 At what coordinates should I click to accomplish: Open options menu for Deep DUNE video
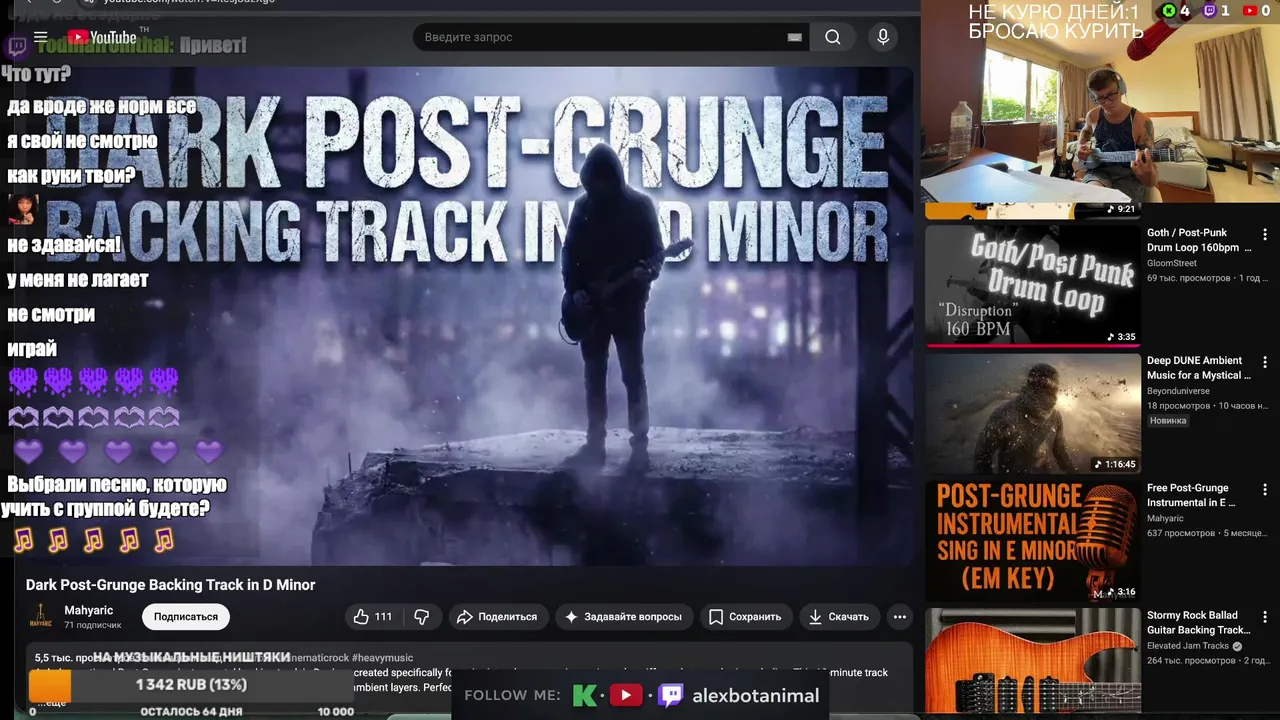tap(1265, 363)
